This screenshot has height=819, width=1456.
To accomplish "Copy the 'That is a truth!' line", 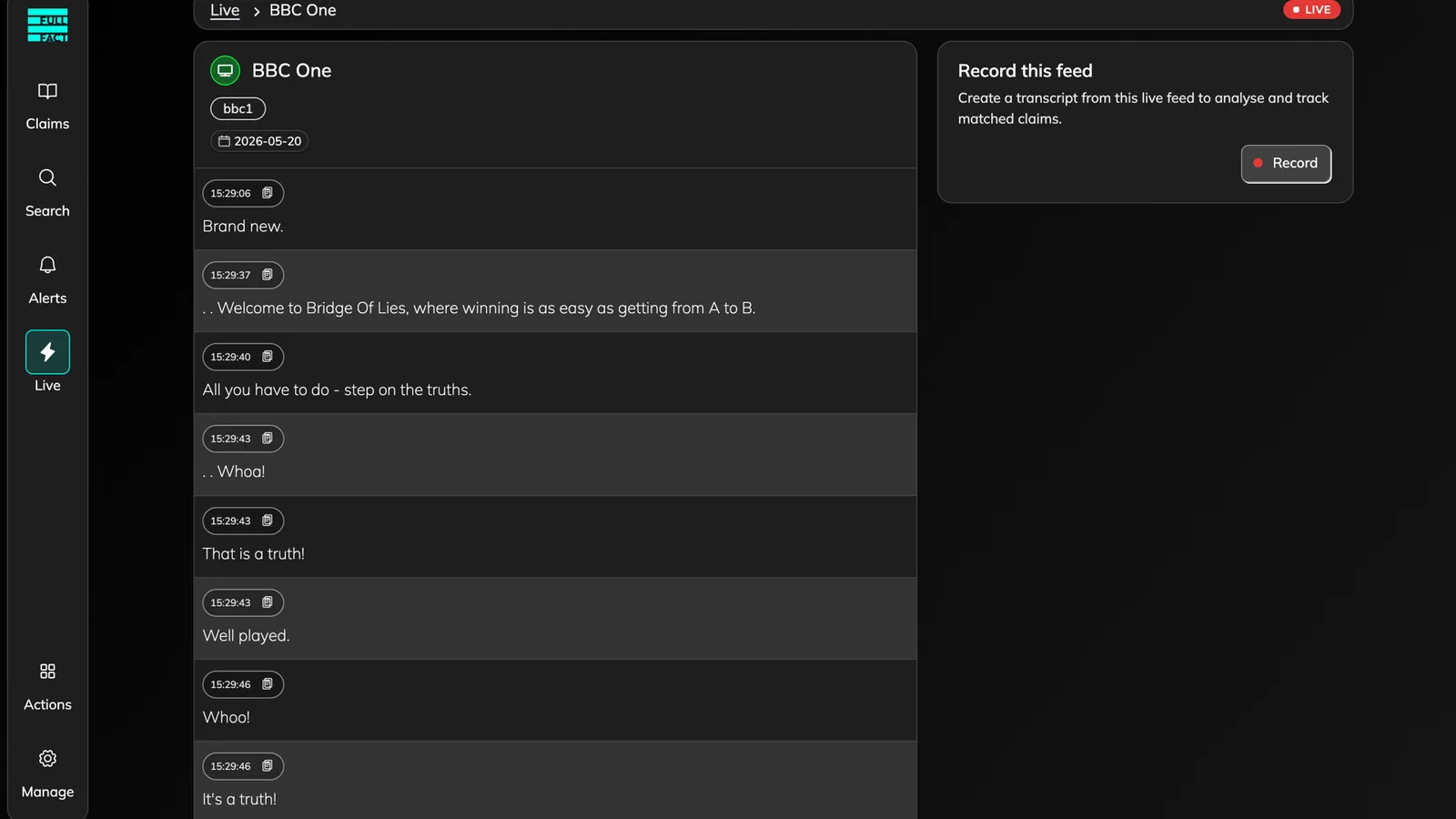I will click(268, 521).
